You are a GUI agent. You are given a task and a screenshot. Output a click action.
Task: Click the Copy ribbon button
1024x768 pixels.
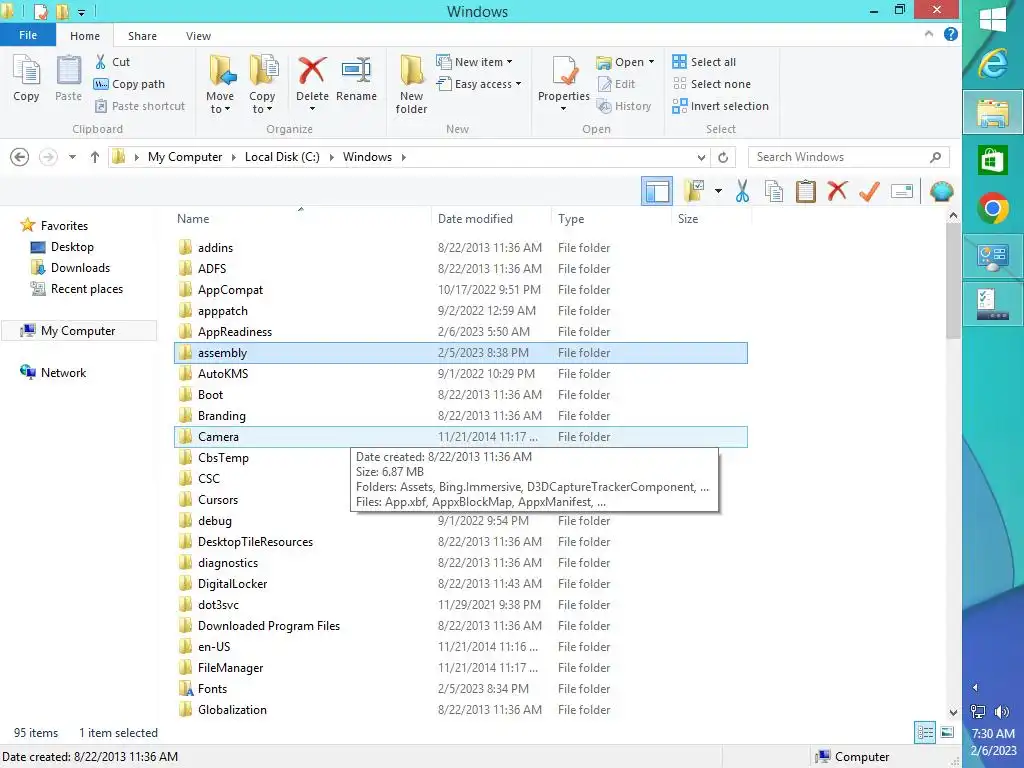pos(26,78)
